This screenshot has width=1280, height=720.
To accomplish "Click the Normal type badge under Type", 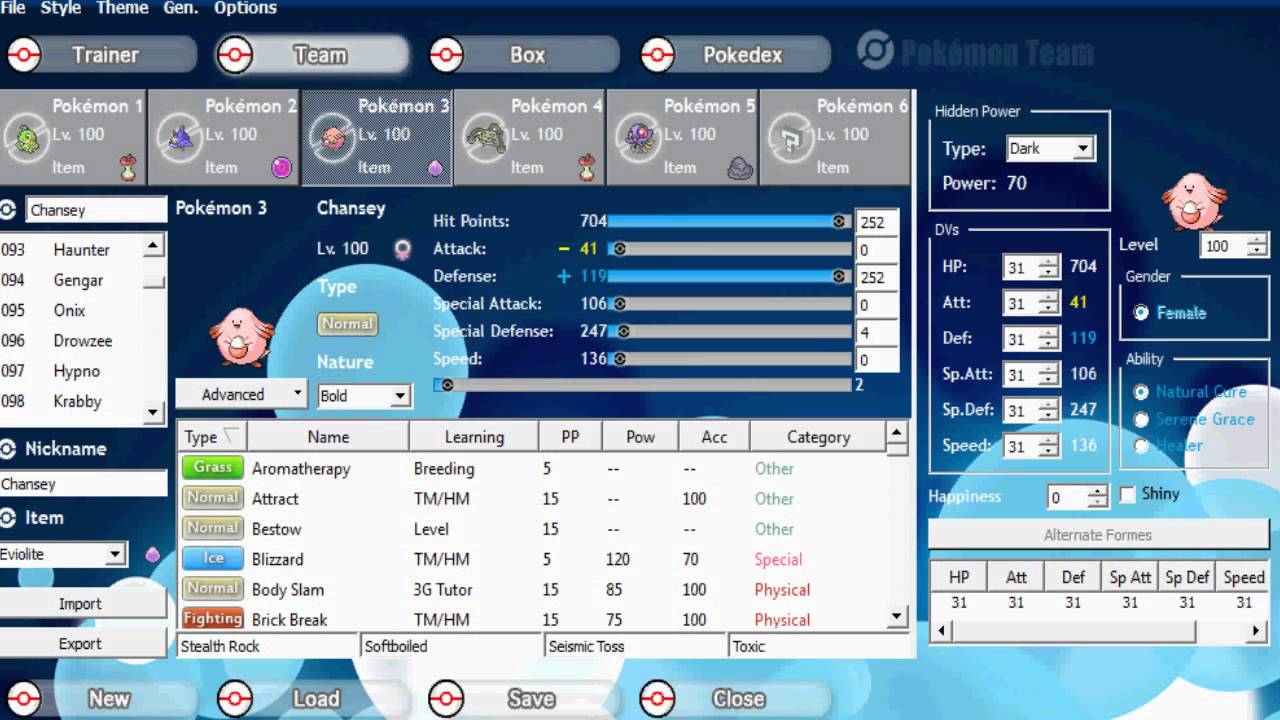I will point(347,324).
